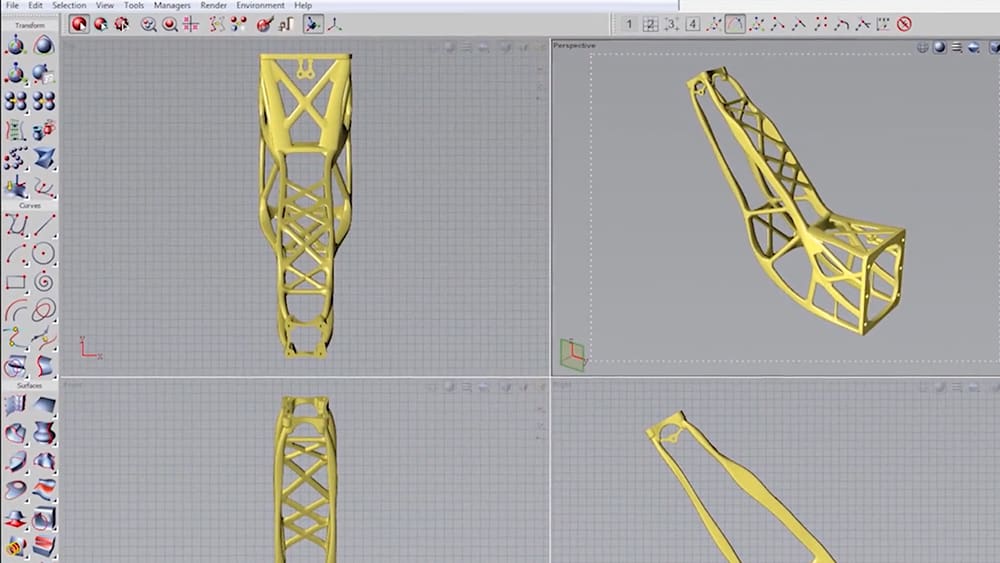Select the Translate tool with sphere and axes
Image resolution: width=1000 pixels, height=563 pixels.
tap(15, 46)
